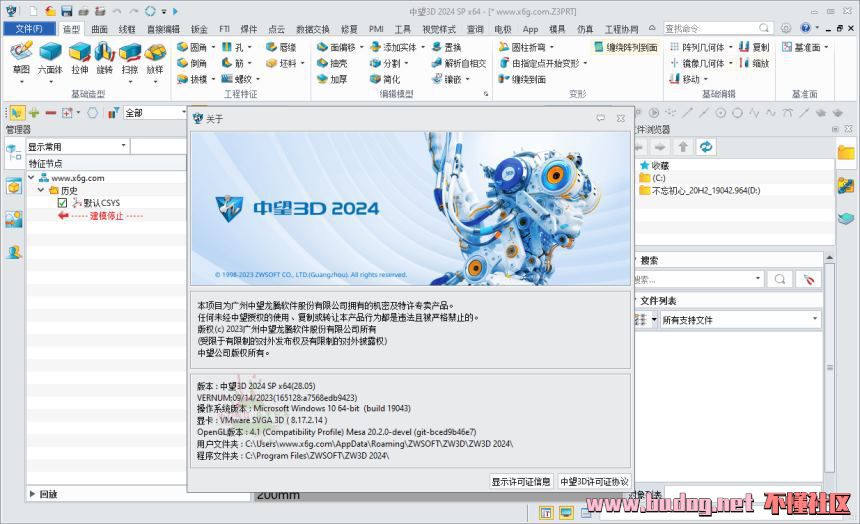Select the 面偏移 face offset tool
This screenshot has height=524, width=860.
click(337, 47)
